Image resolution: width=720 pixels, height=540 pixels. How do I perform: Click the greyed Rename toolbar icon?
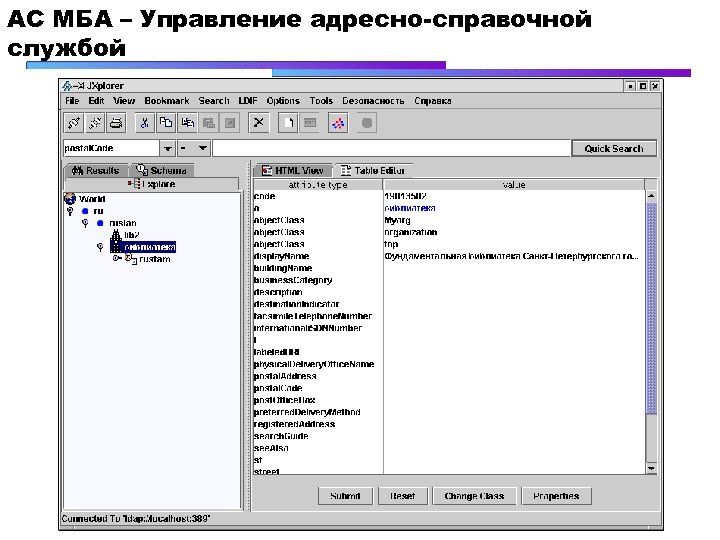point(310,123)
